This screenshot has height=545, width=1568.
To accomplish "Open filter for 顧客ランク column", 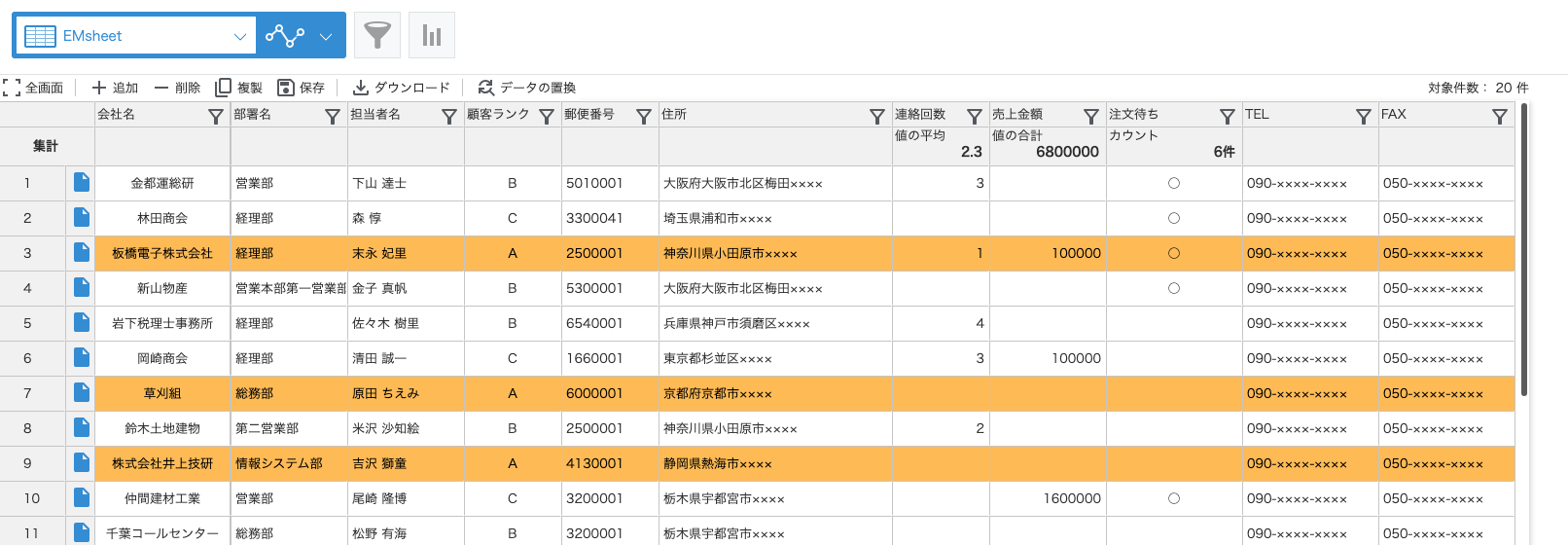I will 547,117.
